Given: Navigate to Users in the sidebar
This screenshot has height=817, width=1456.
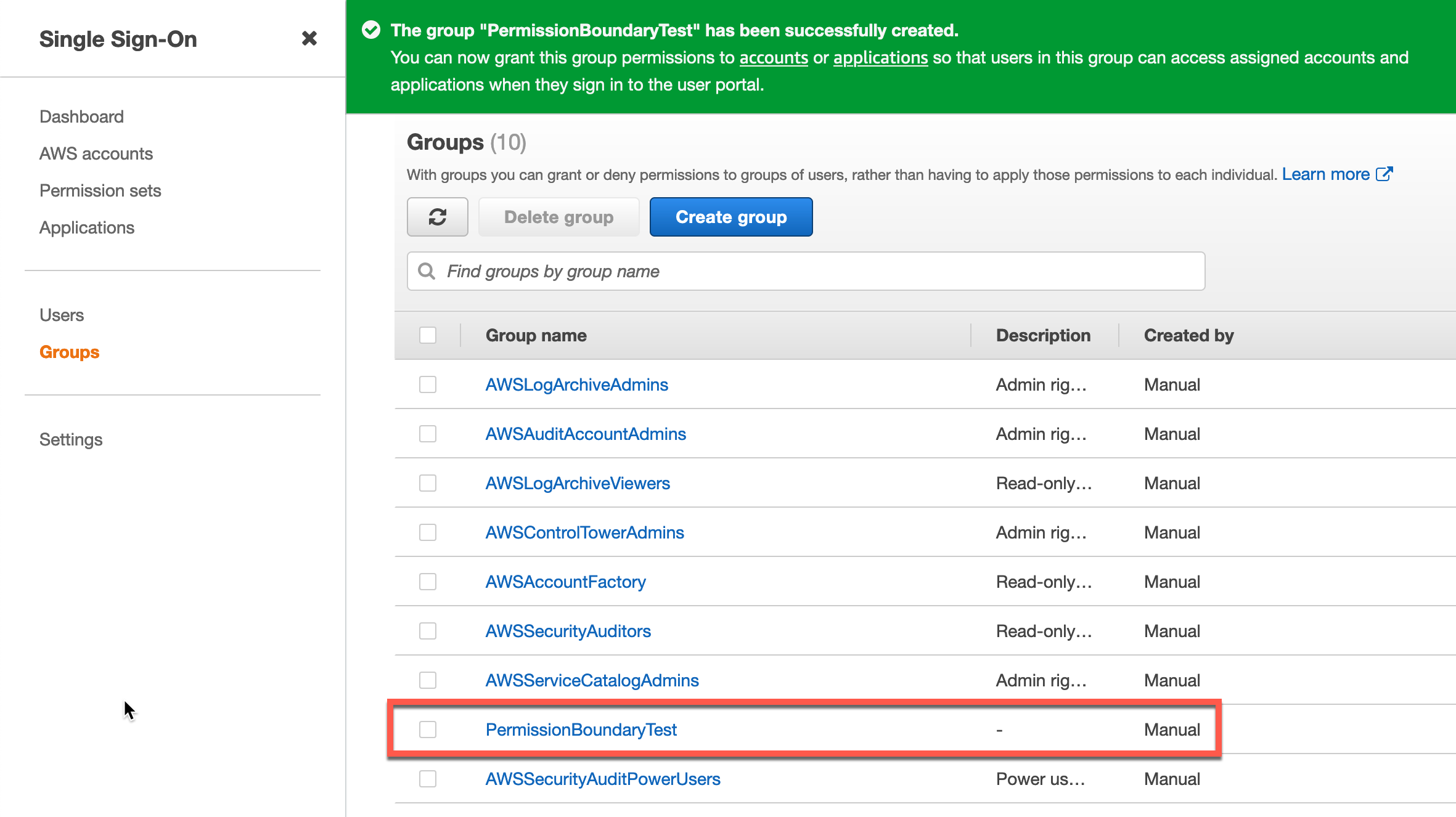Looking at the screenshot, I should [62, 315].
